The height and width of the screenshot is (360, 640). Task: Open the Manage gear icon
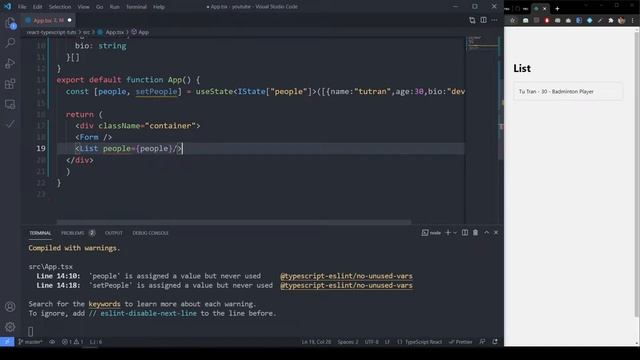tap(10, 327)
